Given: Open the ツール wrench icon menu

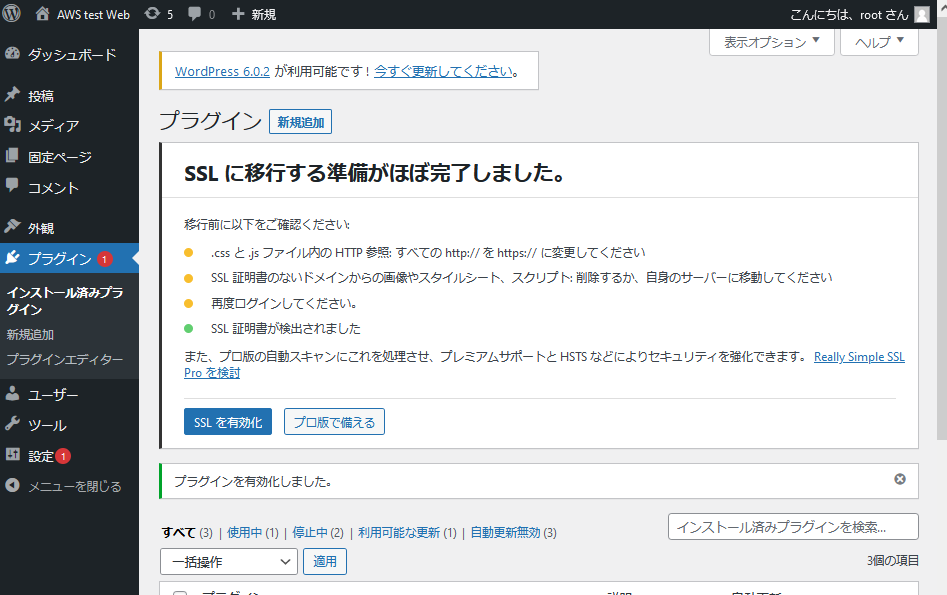Looking at the screenshot, I should point(12,424).
